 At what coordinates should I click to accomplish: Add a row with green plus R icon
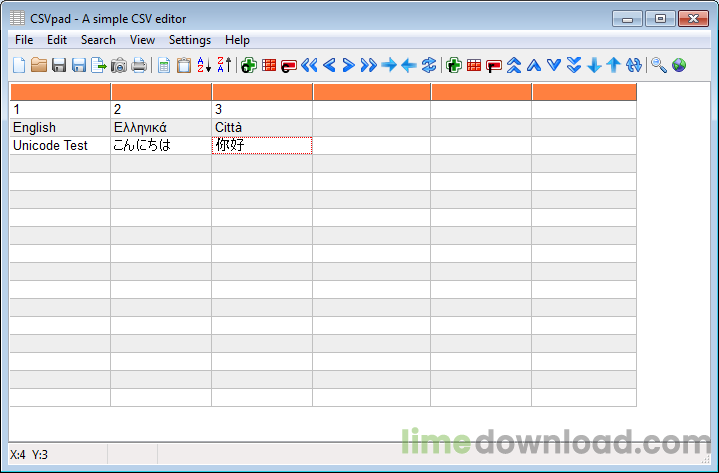click(454, 66)
